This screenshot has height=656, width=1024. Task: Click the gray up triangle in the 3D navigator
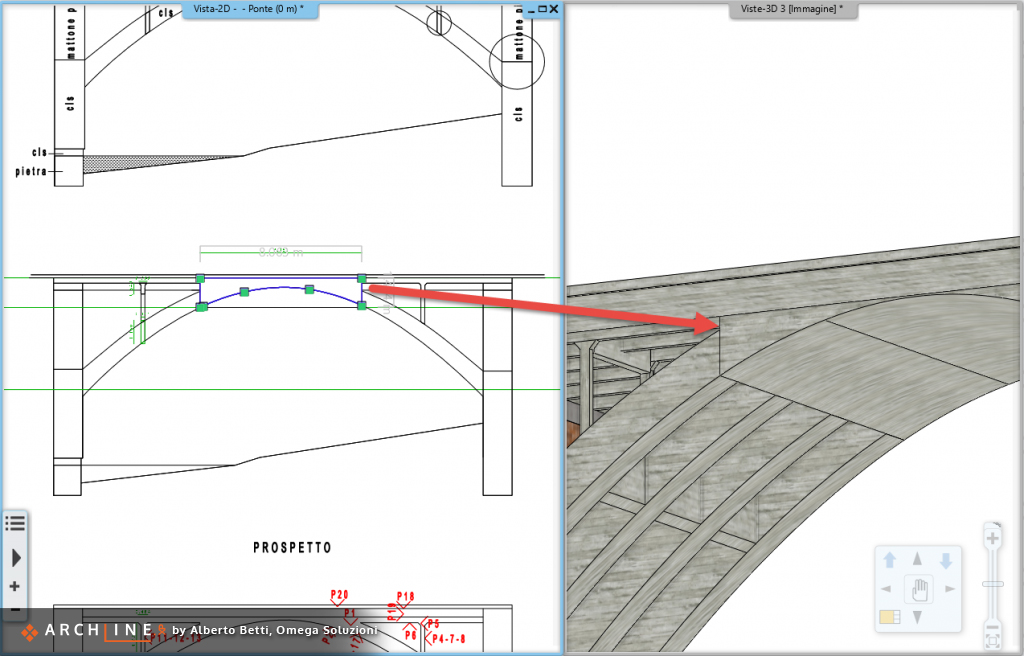point(918,559)
